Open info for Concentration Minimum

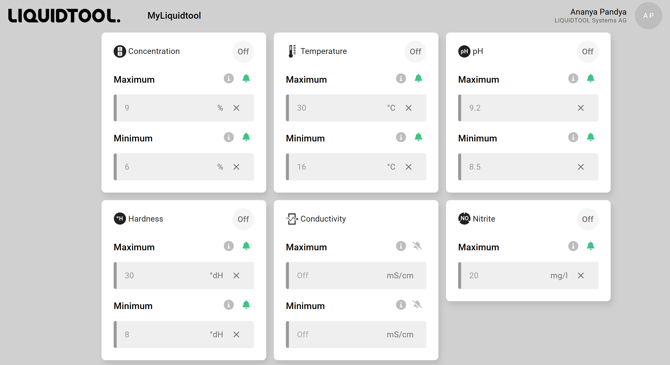(x=229, y=137)
